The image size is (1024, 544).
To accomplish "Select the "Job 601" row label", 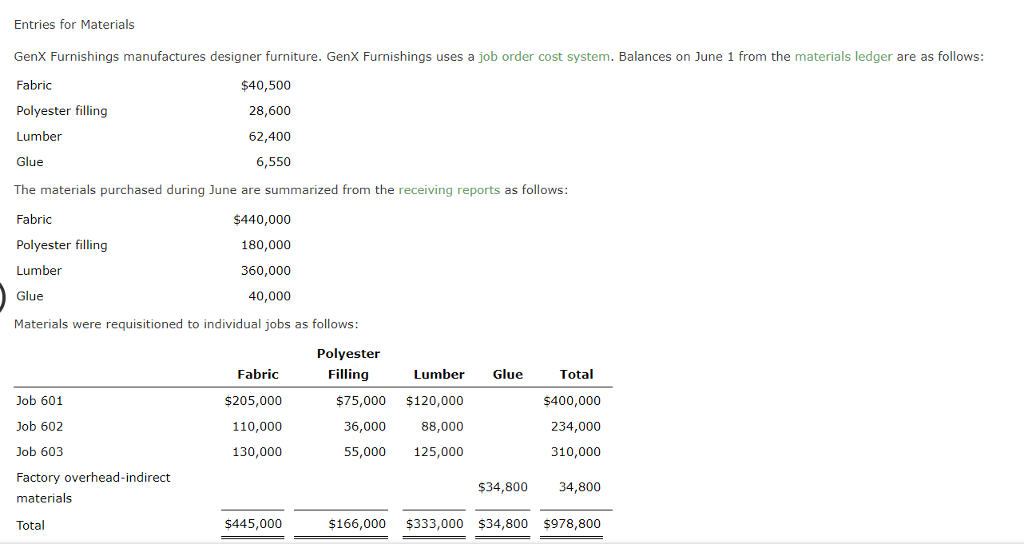I will (40, 401).
